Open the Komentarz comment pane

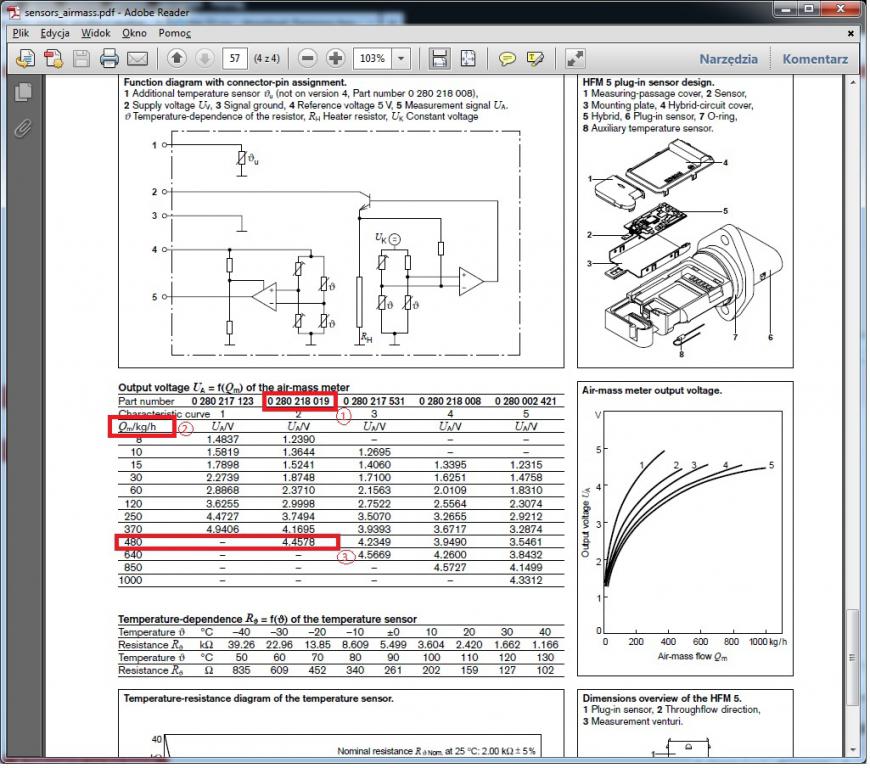pyautogui.click(x=815, y=59)
